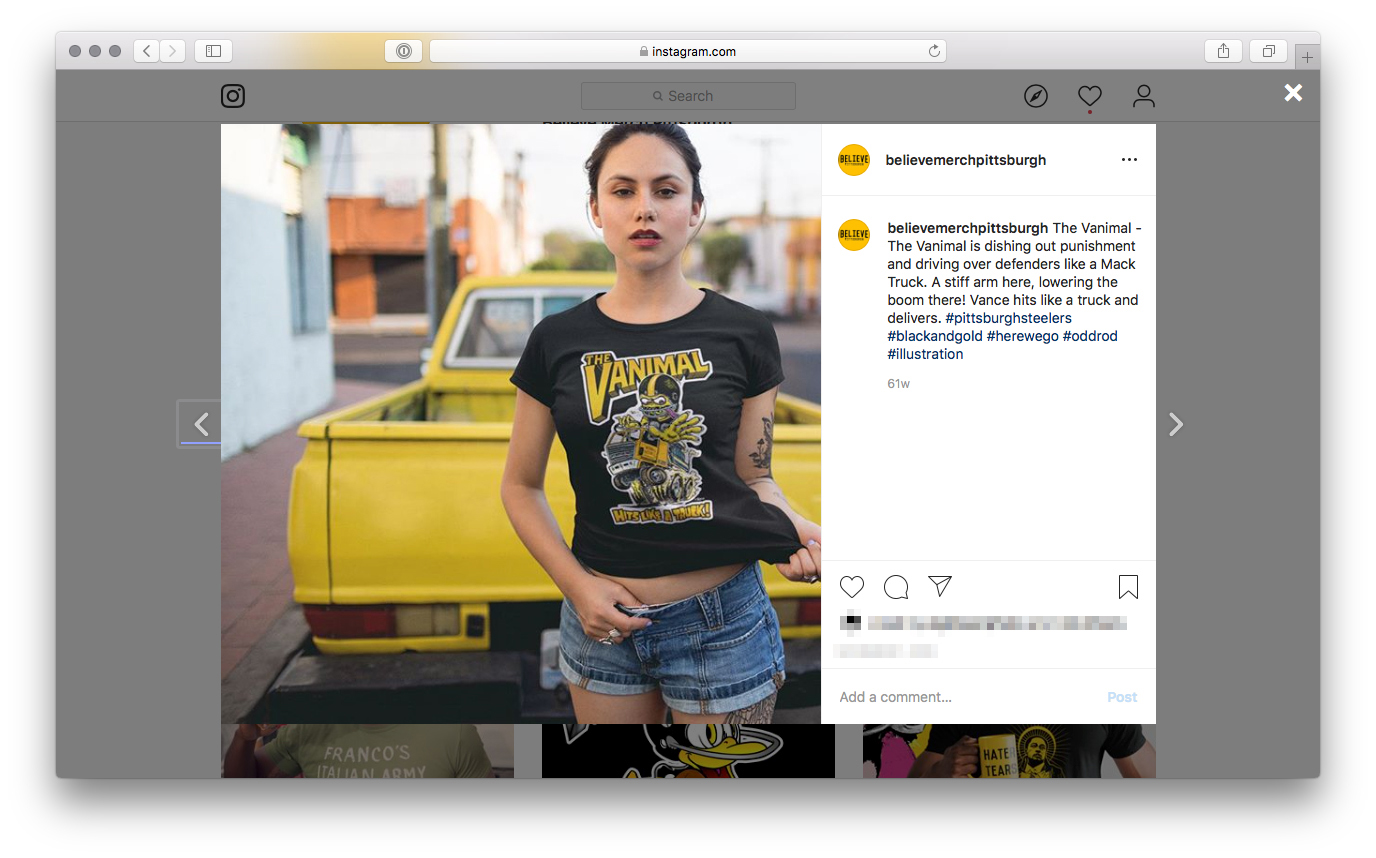Open the #illustration hashtag
The width and height of the screenshot is (1376, 858).
(925, 354)
